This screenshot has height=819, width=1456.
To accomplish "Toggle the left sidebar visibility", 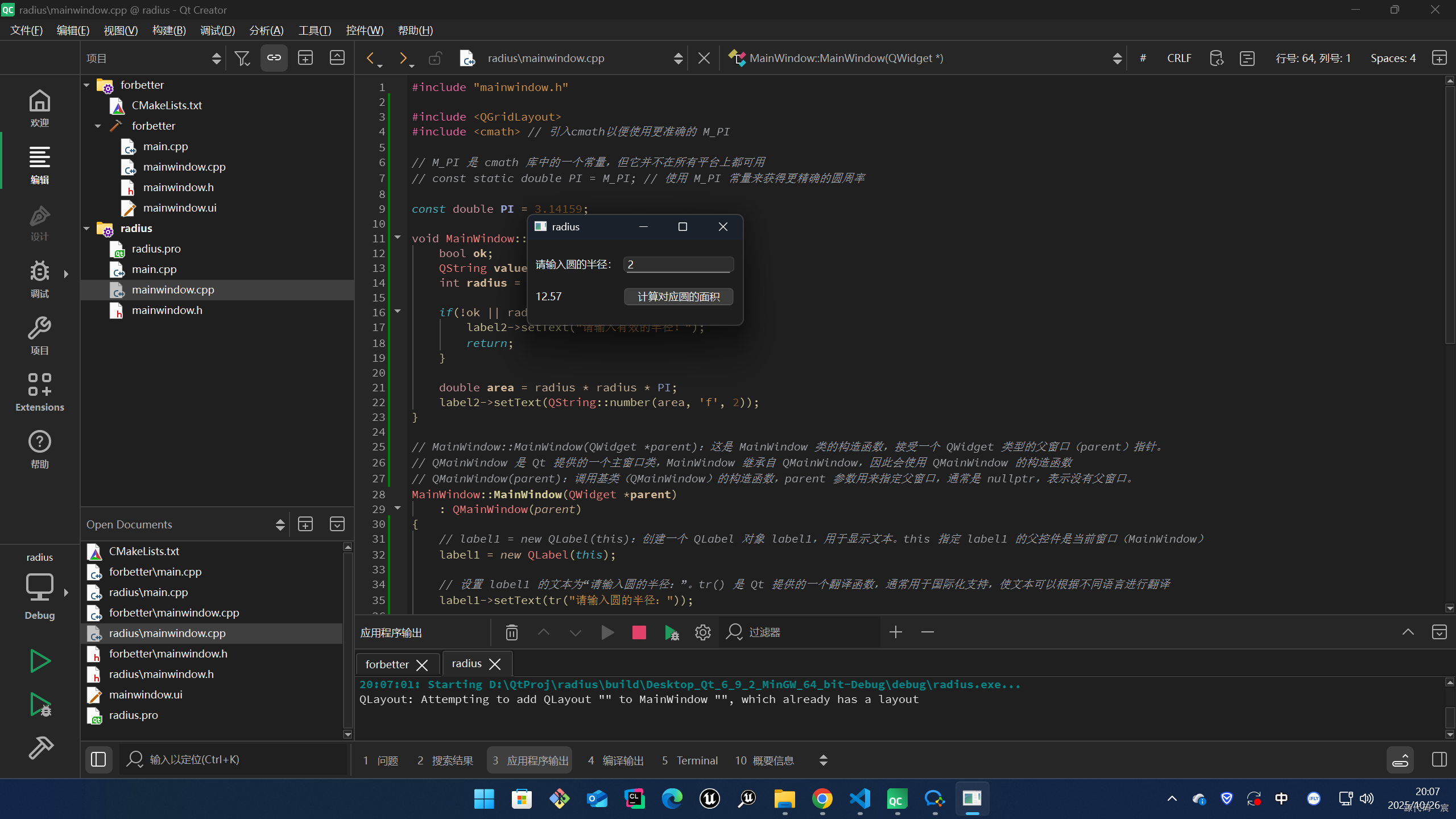I will click(98, 759).
